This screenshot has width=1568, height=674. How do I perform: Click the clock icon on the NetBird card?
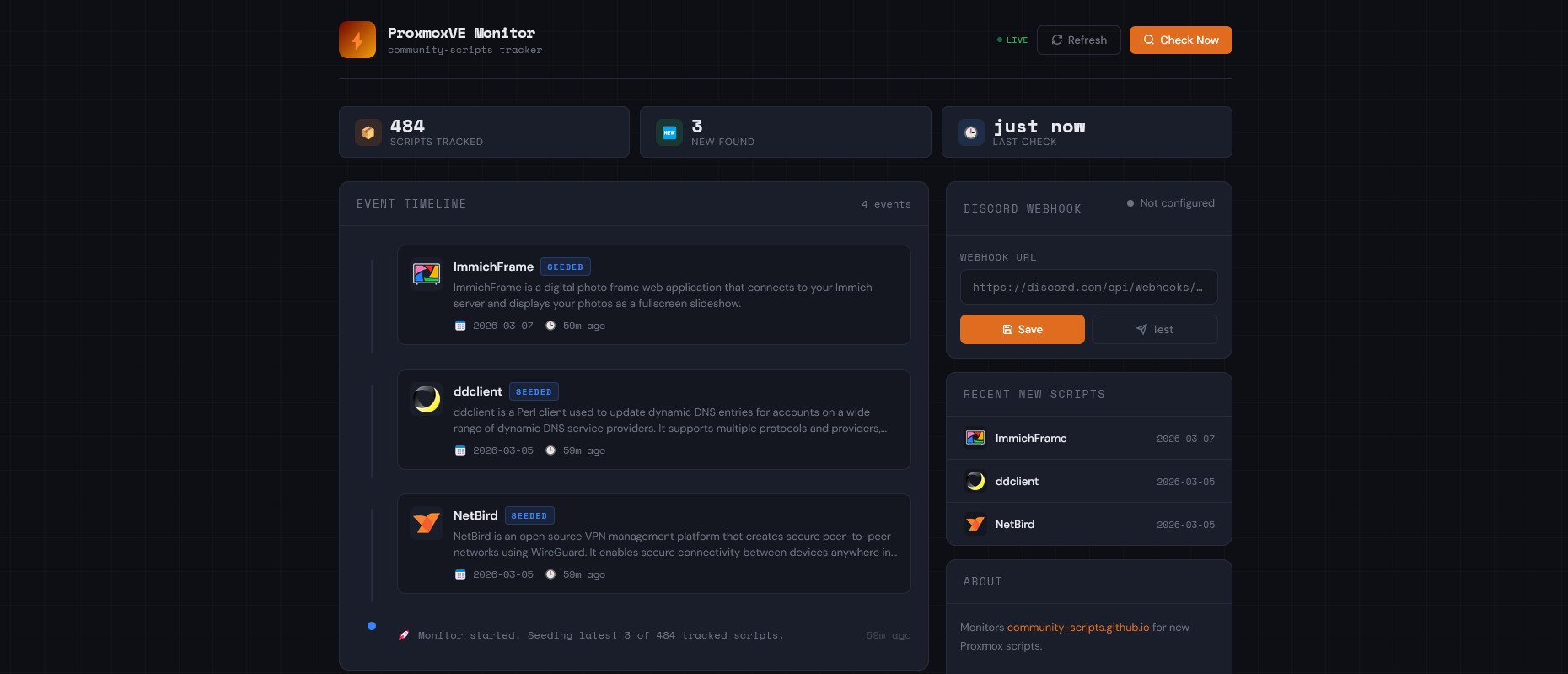[x=550, y=574]
